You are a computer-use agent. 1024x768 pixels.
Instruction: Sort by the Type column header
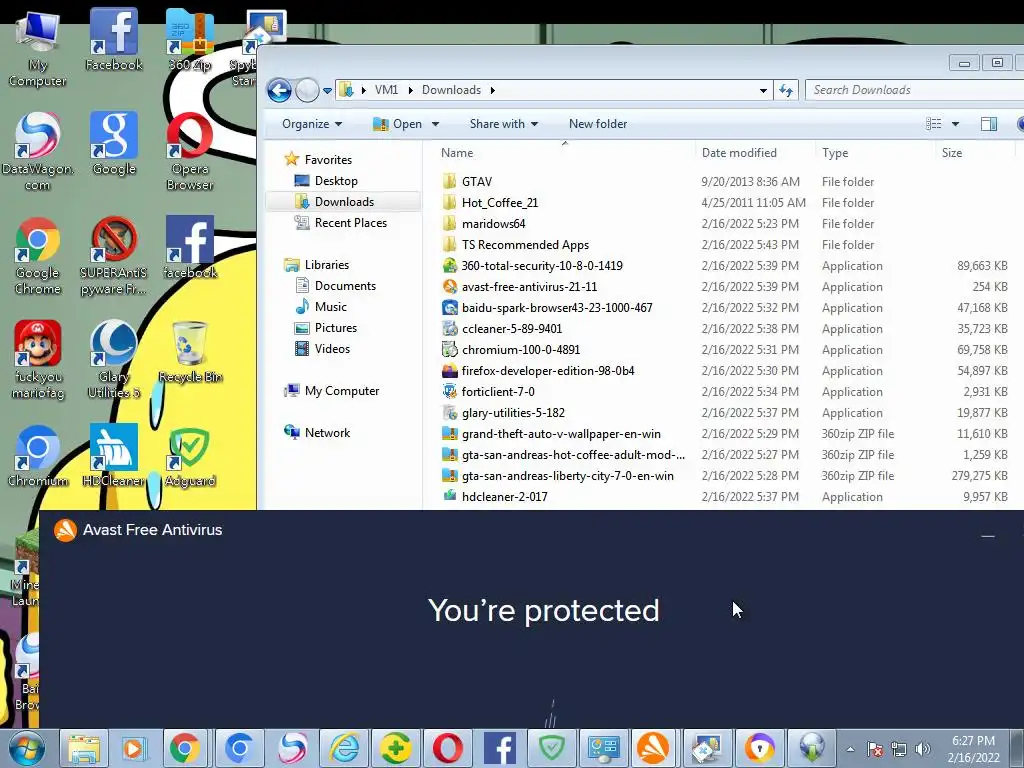tap(835, 153)
